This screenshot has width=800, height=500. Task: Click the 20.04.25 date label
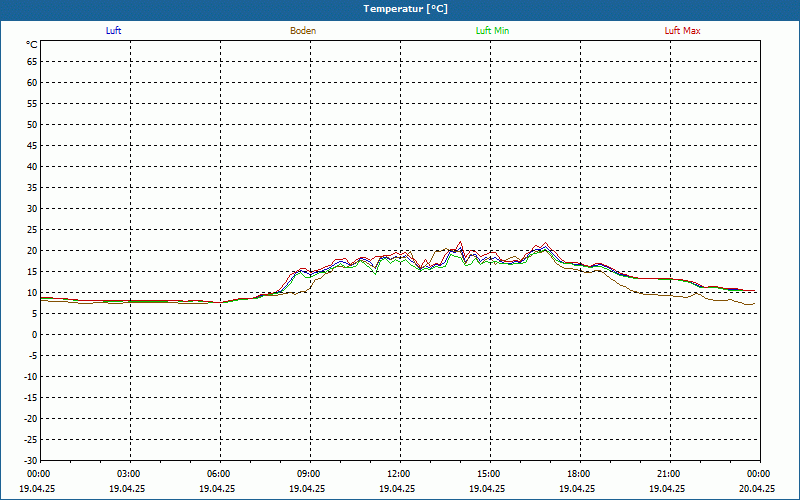[757, 488]
